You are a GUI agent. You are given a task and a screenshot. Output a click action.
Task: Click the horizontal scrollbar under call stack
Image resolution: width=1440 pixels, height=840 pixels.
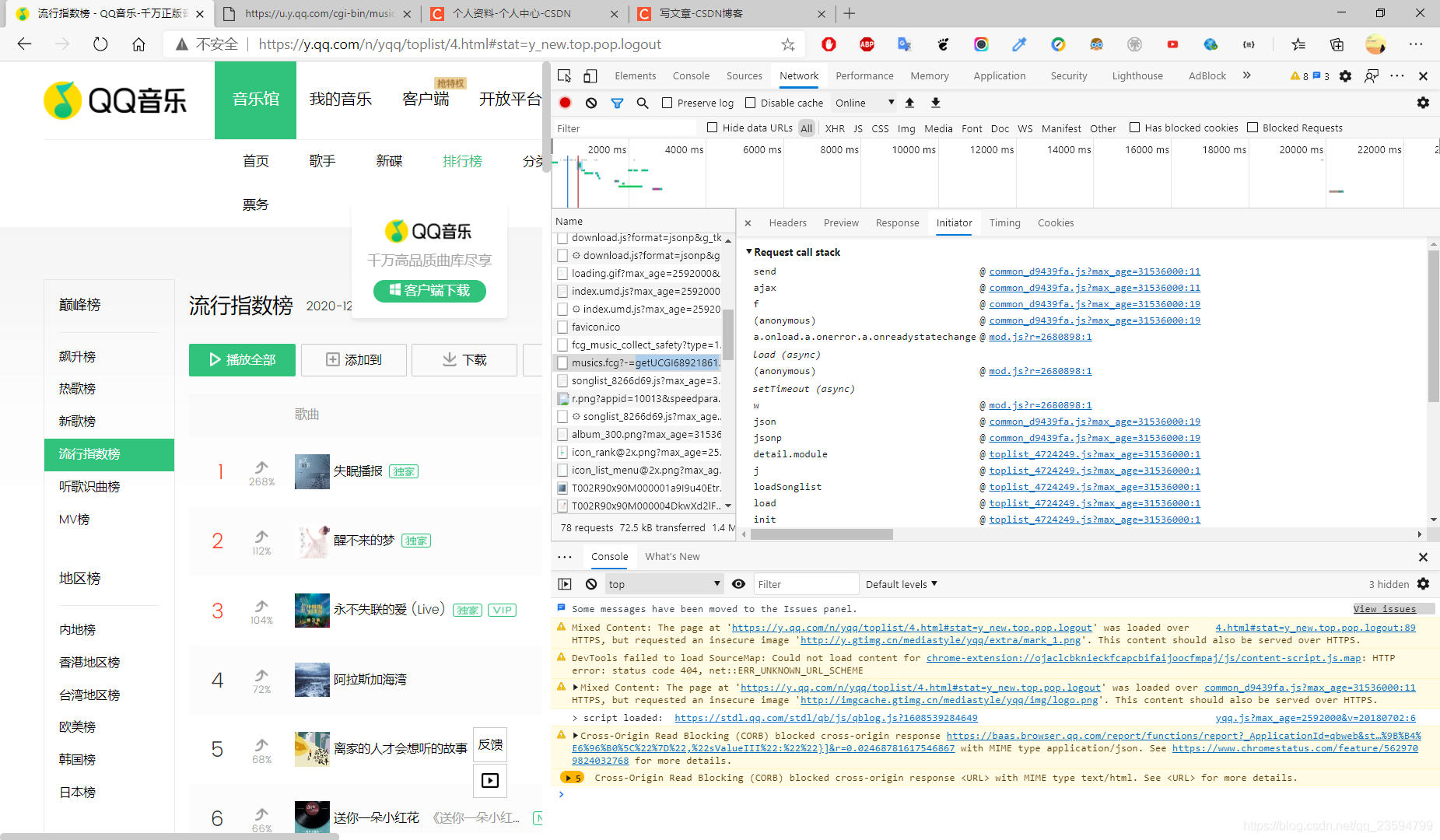[x=1081, y=534]
